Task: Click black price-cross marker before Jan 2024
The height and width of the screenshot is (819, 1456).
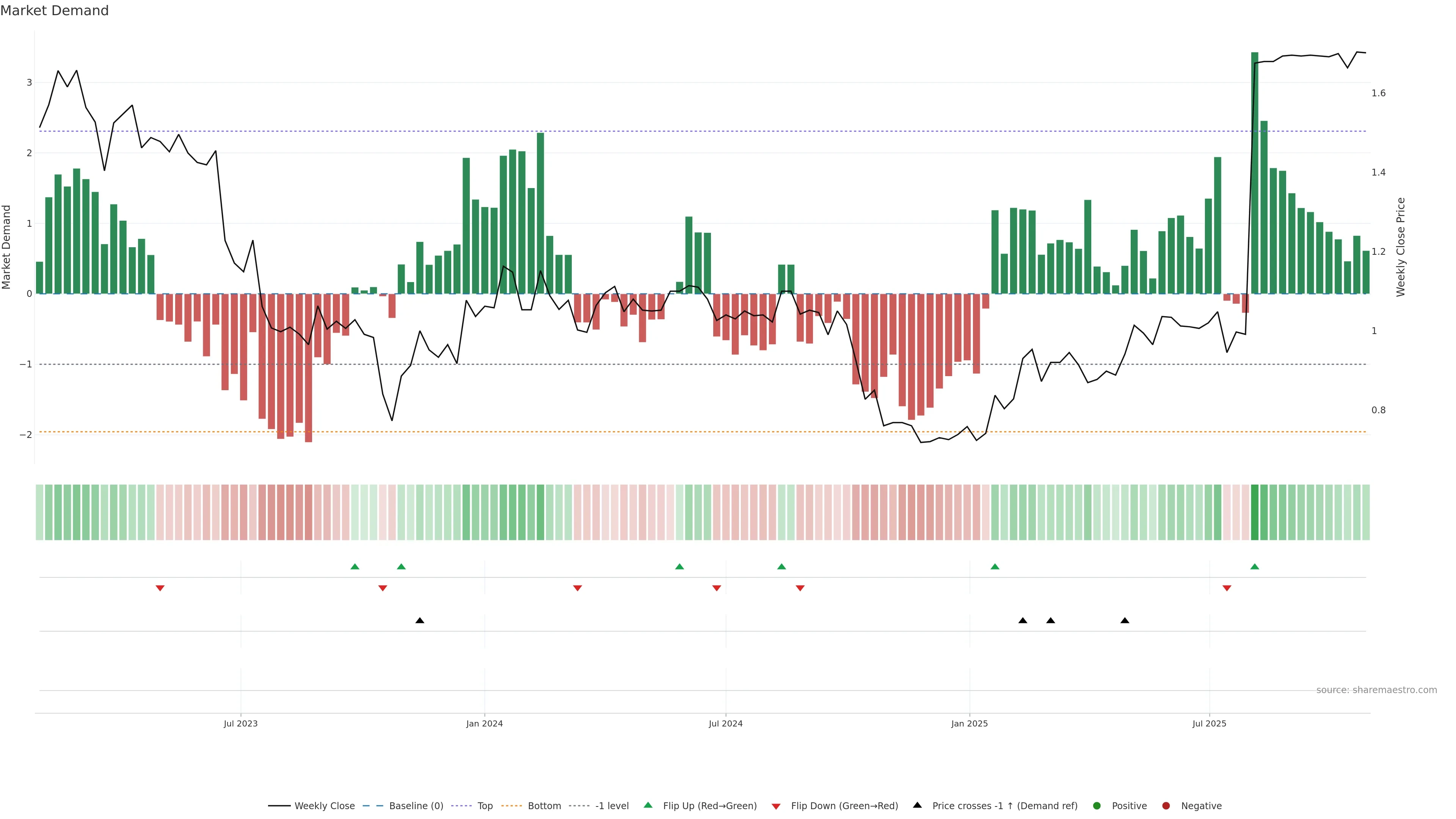Action: pyautogui.click(x=419, y=621)
